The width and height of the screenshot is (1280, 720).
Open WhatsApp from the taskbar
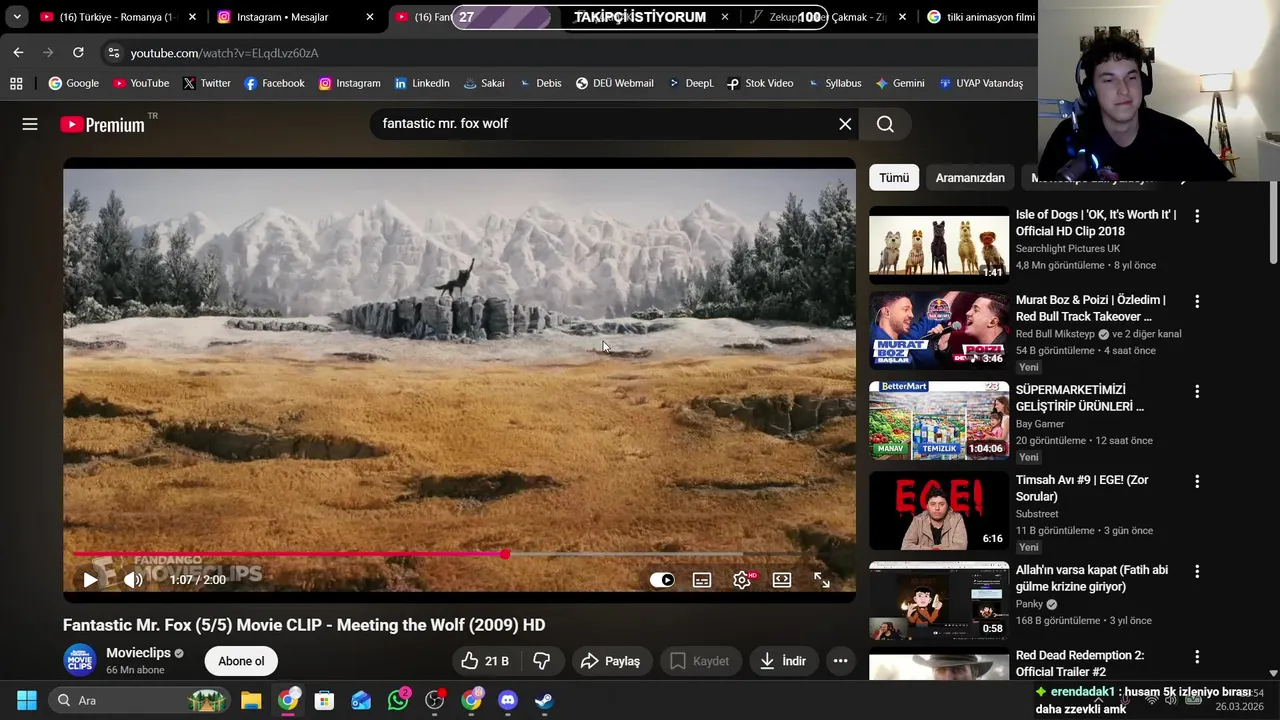(398, 700)
